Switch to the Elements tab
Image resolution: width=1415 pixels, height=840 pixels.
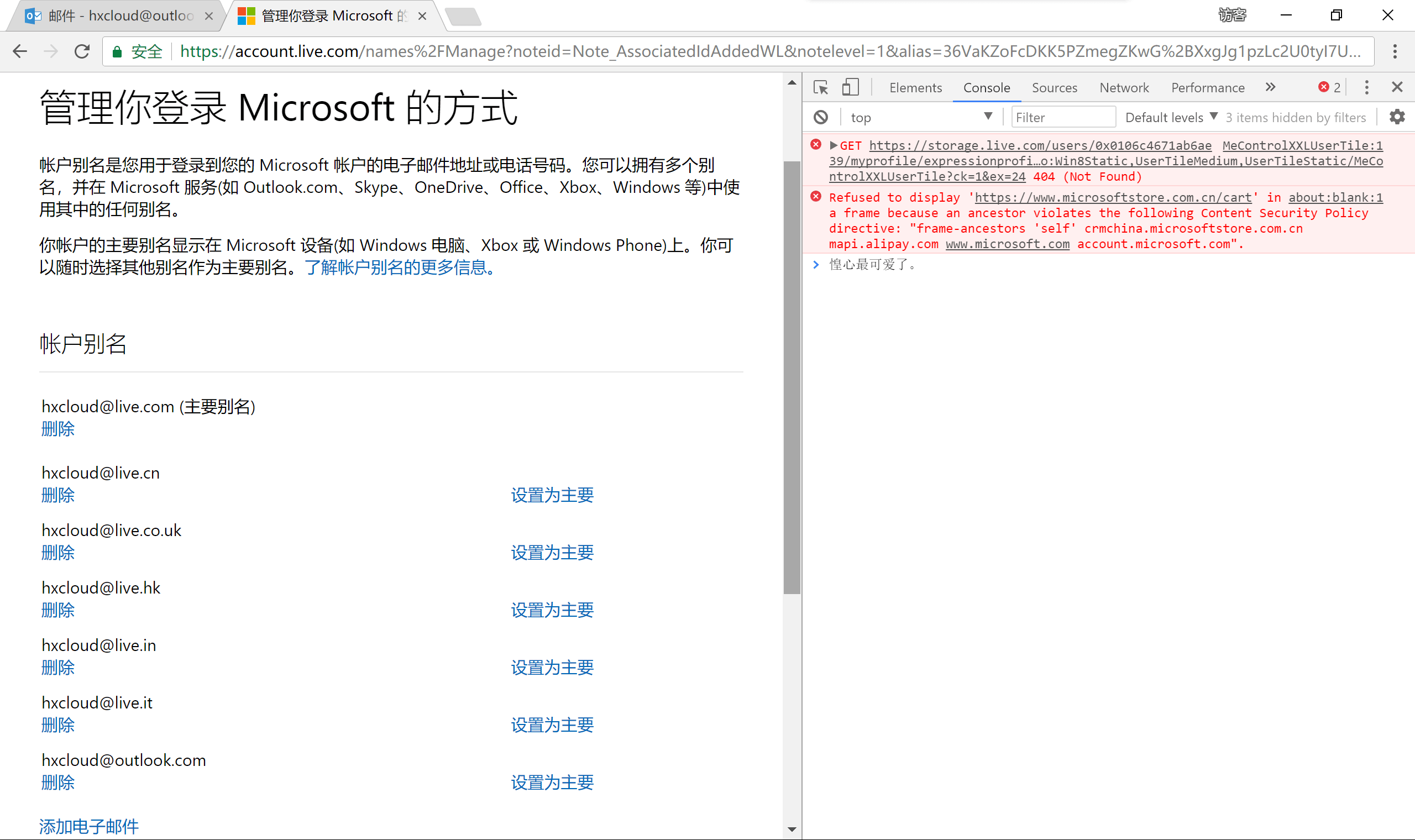[915, 88]
